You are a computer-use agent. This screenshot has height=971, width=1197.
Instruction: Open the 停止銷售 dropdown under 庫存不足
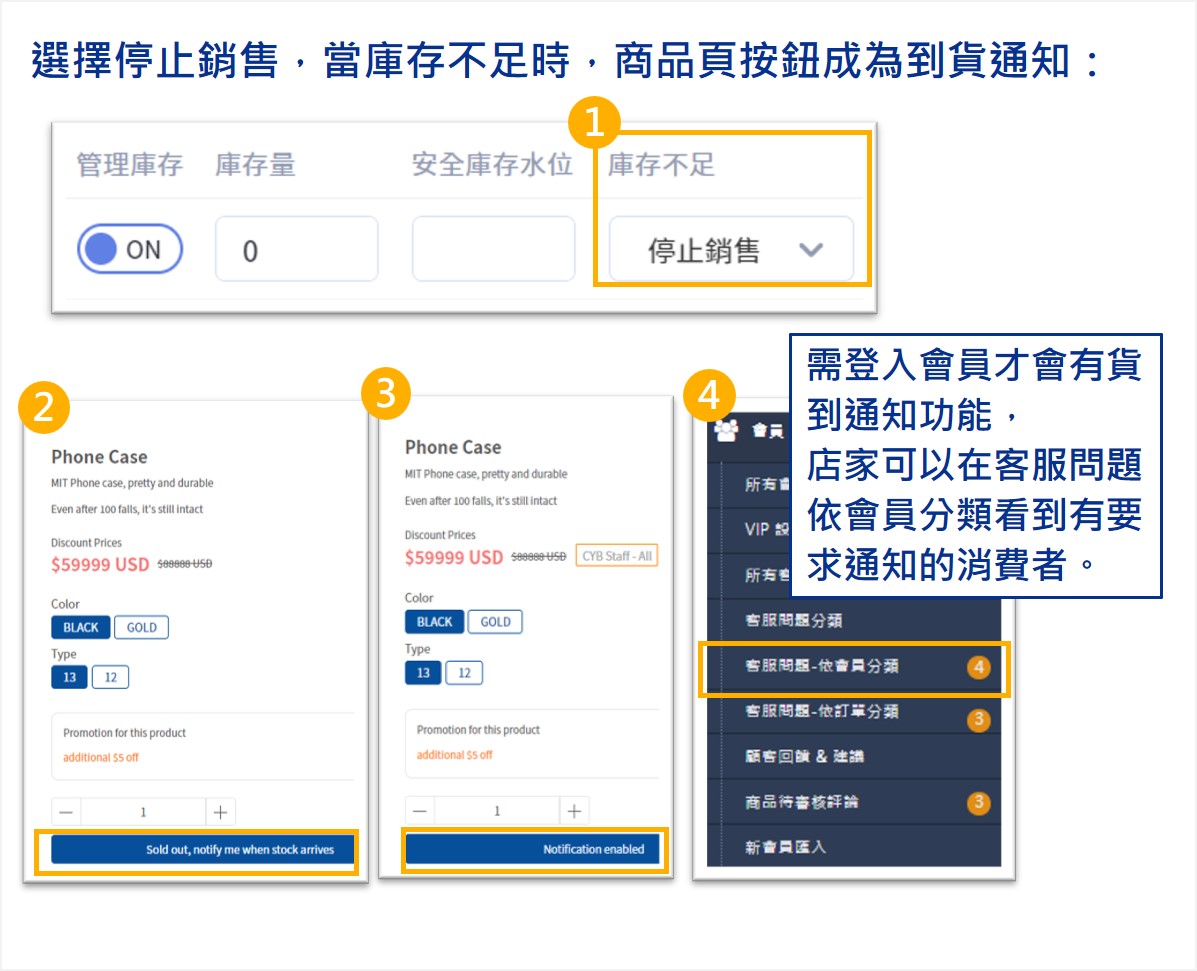click(x=731, y=250)
